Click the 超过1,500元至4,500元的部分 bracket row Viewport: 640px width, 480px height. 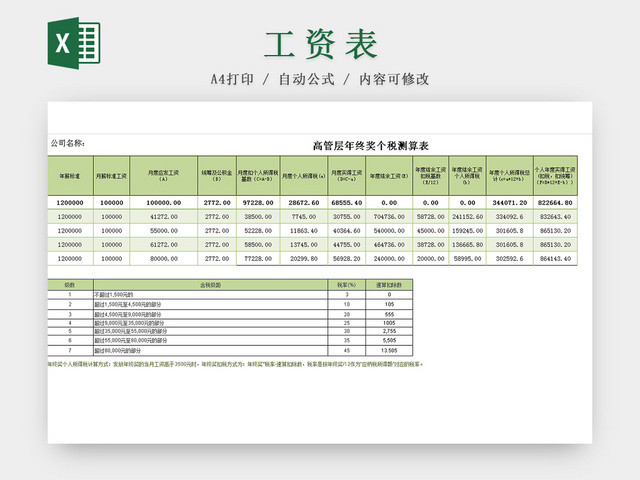coord(230,304)
